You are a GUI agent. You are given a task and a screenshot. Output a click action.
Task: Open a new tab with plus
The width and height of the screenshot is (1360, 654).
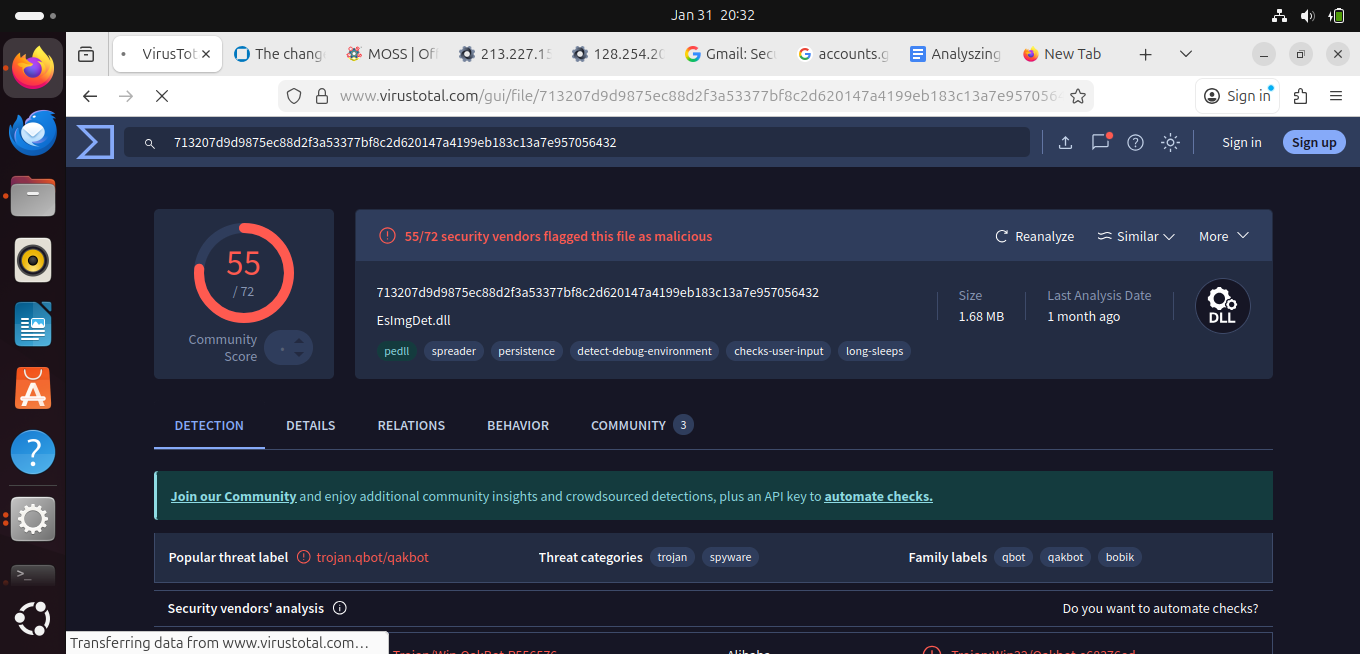tap(1146, 54)
